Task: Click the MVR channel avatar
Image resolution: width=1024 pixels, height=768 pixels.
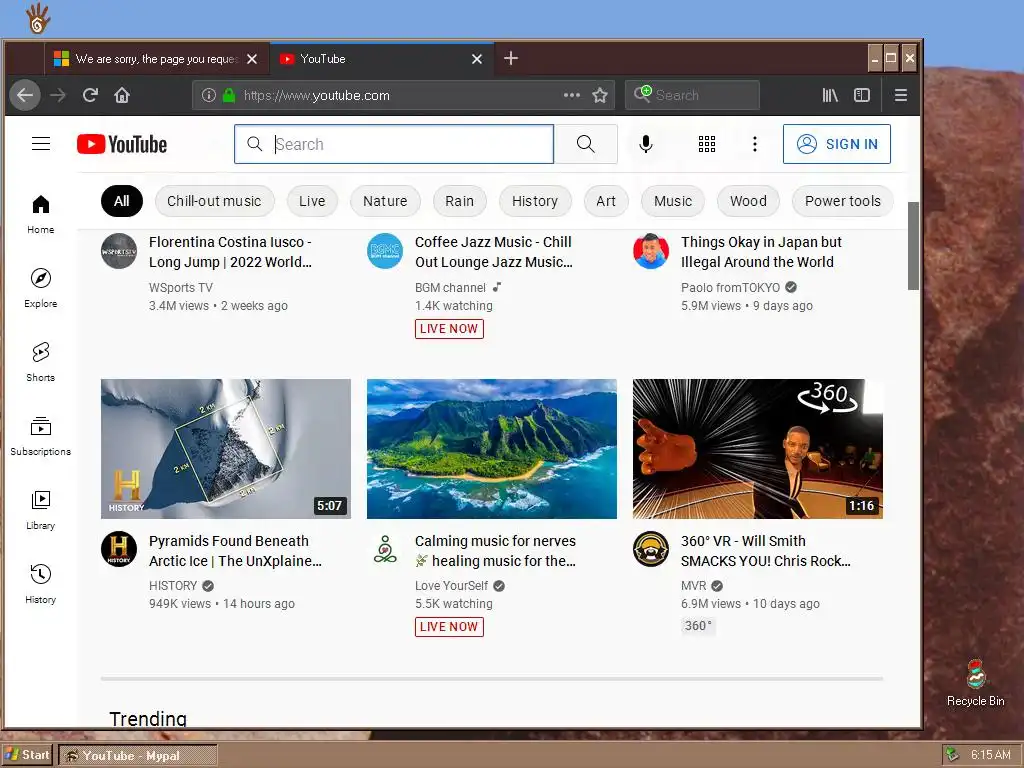Action: coord(651,549)
